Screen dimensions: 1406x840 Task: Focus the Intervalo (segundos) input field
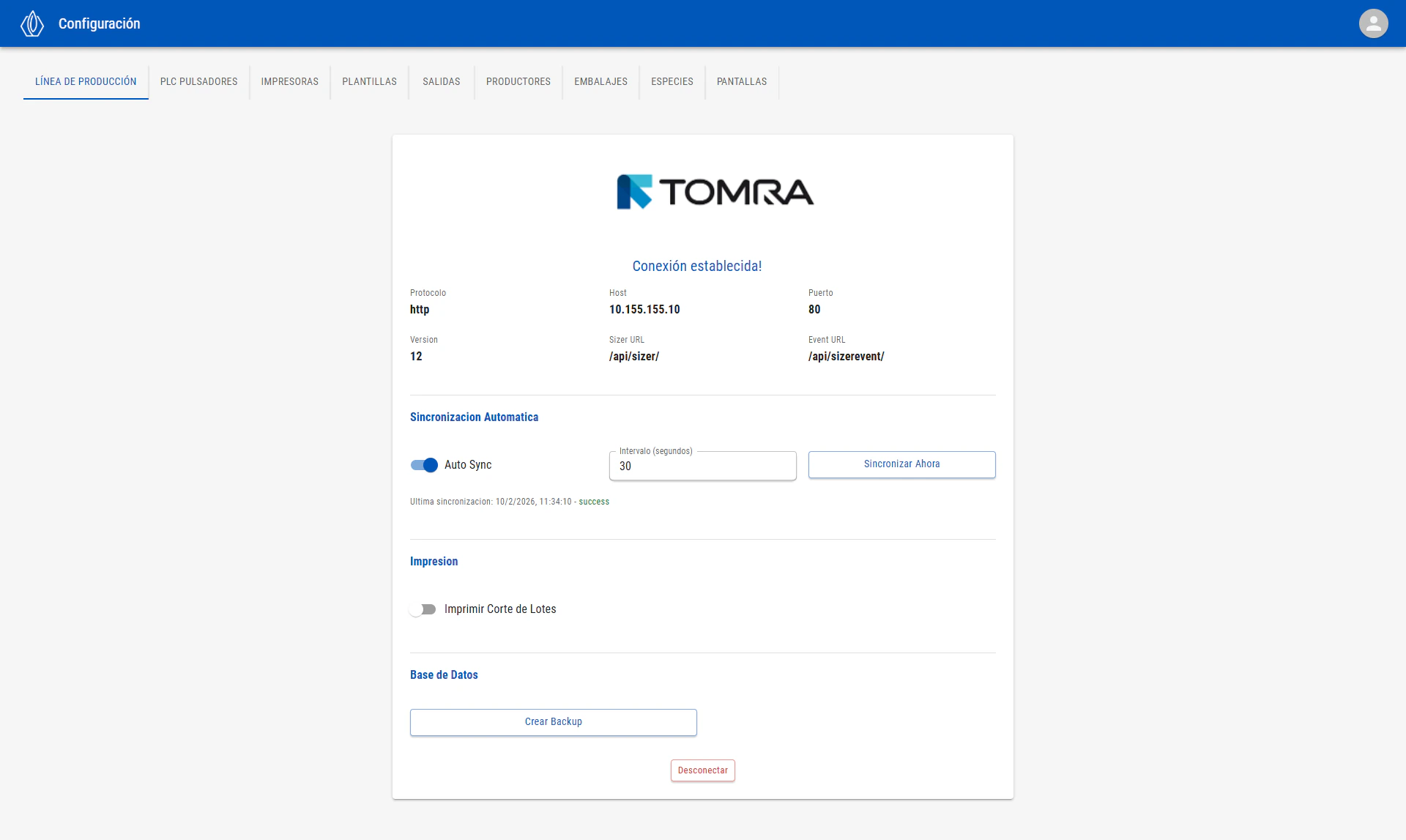coord(702,467)
